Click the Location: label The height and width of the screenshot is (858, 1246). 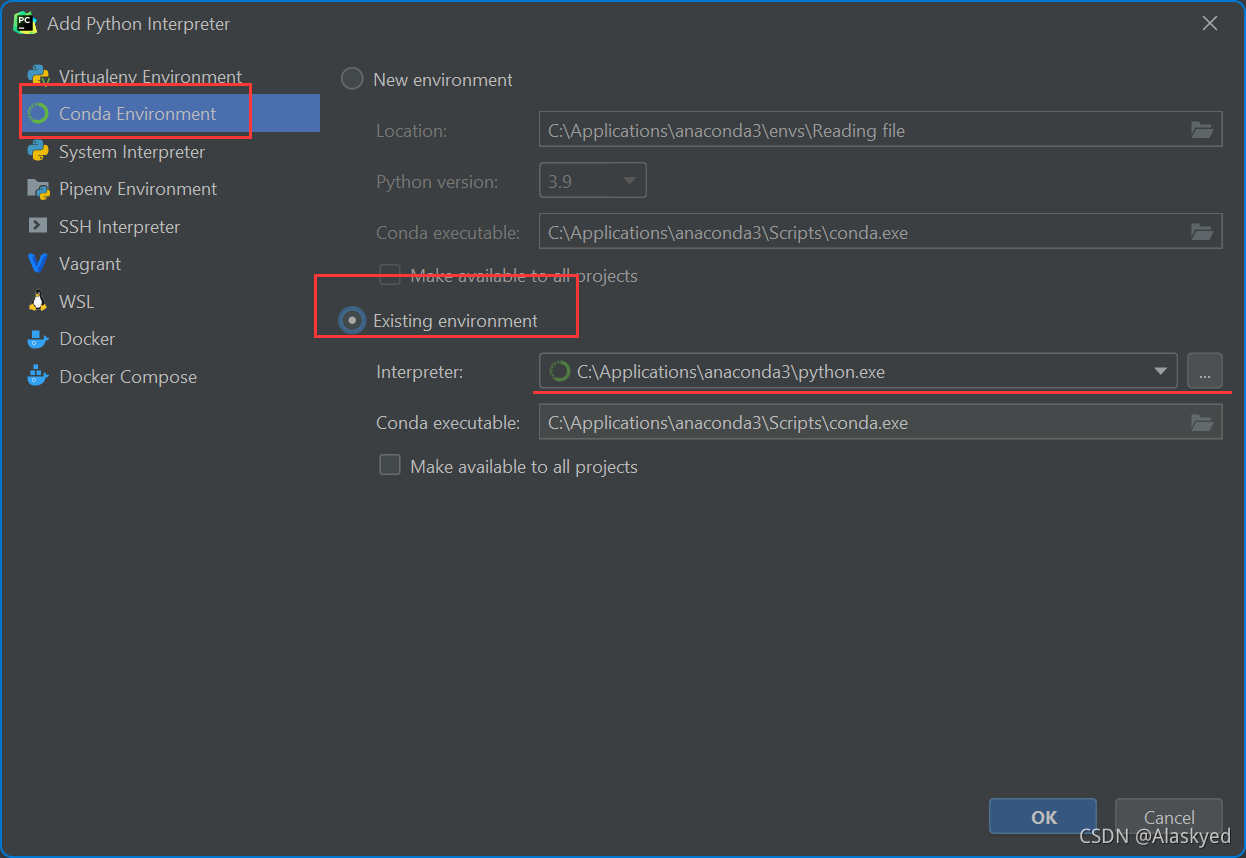pos(411,130)
